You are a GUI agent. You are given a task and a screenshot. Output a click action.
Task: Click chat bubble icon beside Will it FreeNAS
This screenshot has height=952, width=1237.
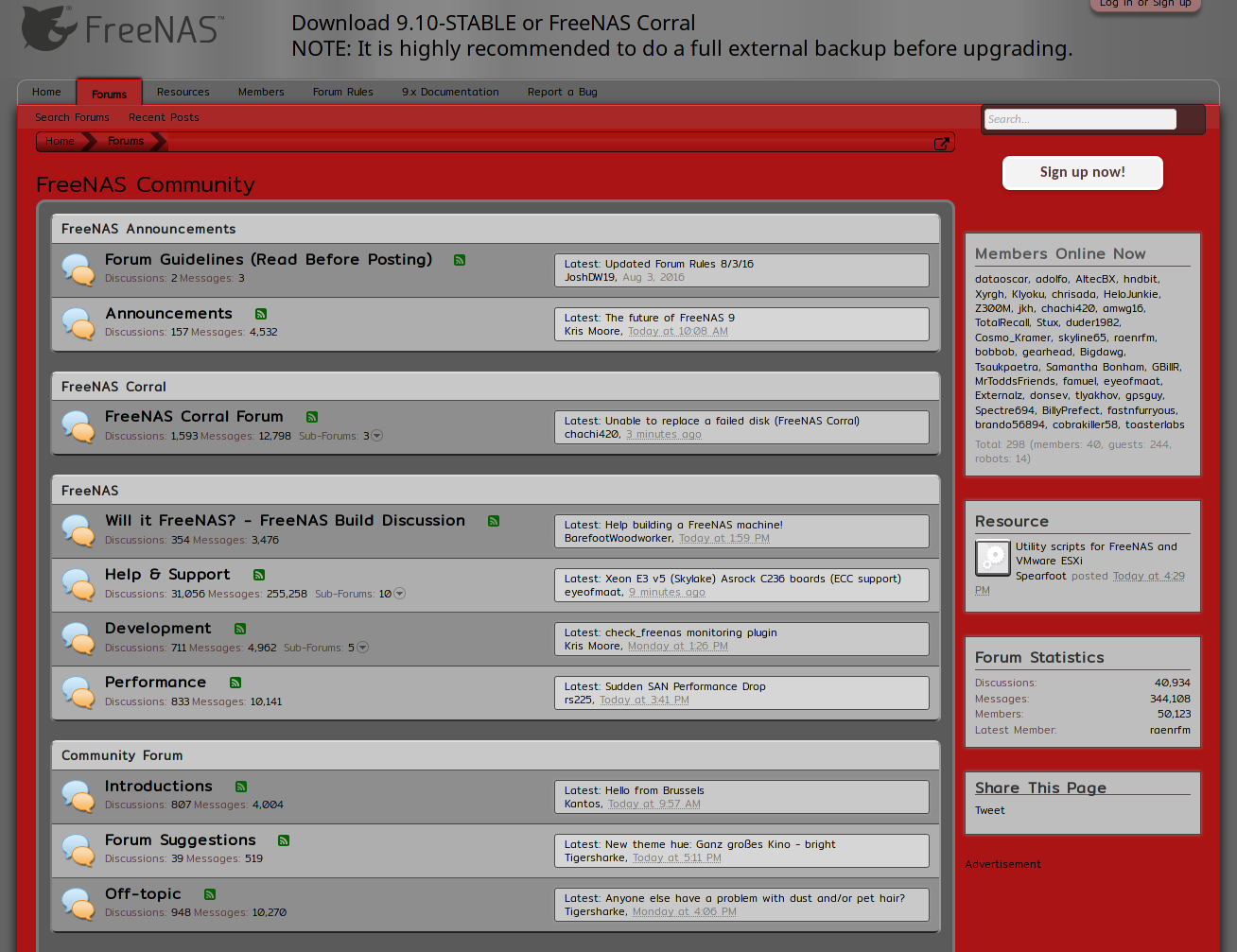click(x=78, y=530)
